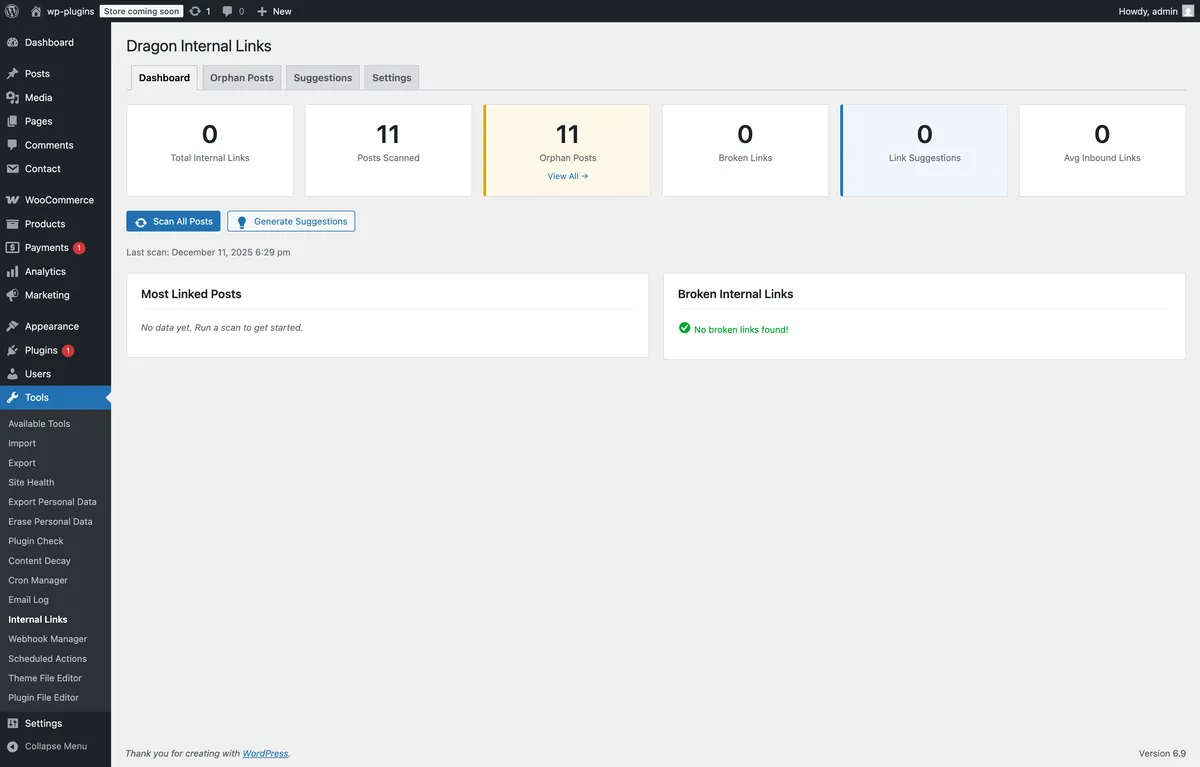Click the Generate Suggestions button
The width and height of the screenshot is (1200, 767).
click(291, 221)
